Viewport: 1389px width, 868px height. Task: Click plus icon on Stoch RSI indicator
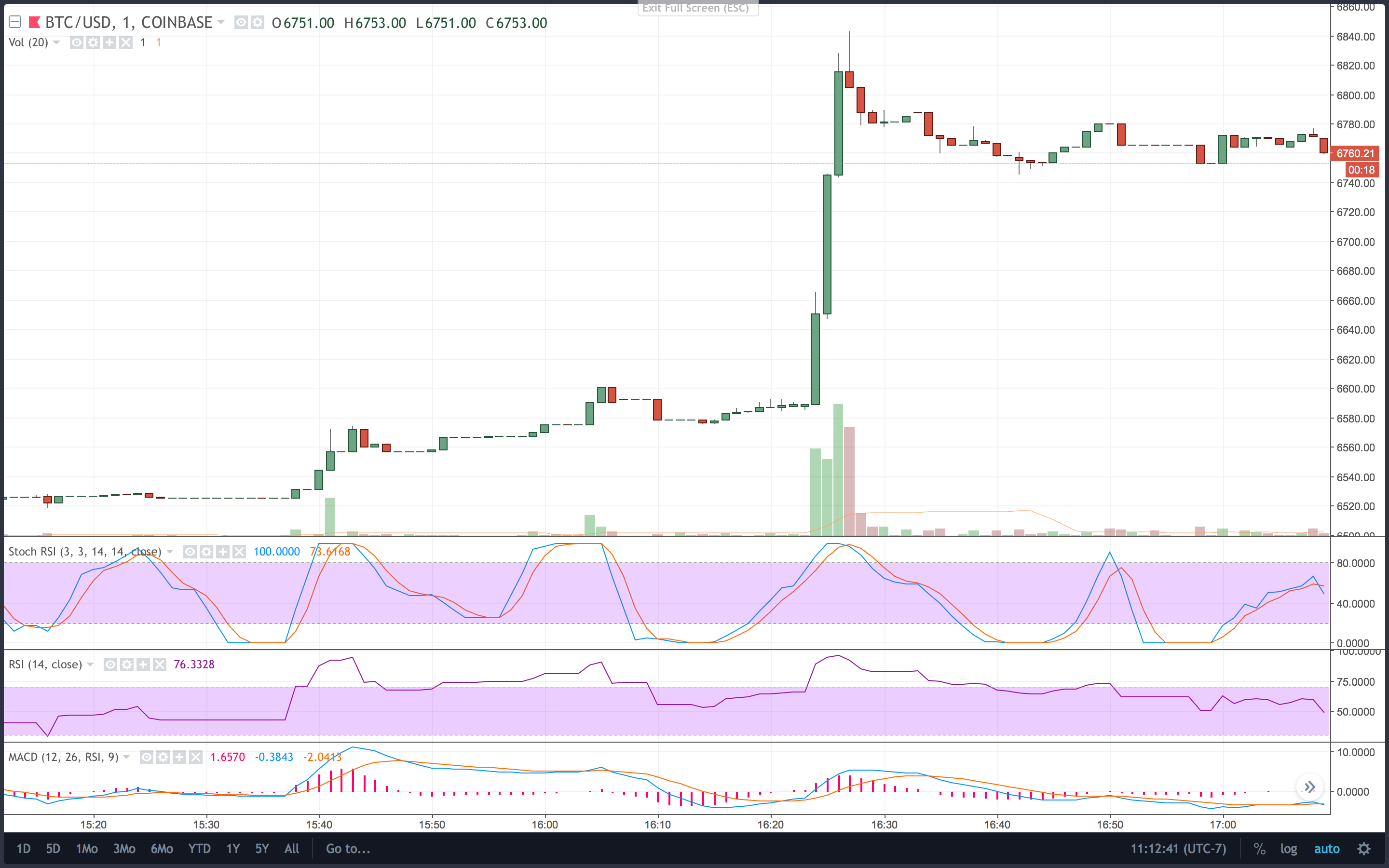point(223,552)
